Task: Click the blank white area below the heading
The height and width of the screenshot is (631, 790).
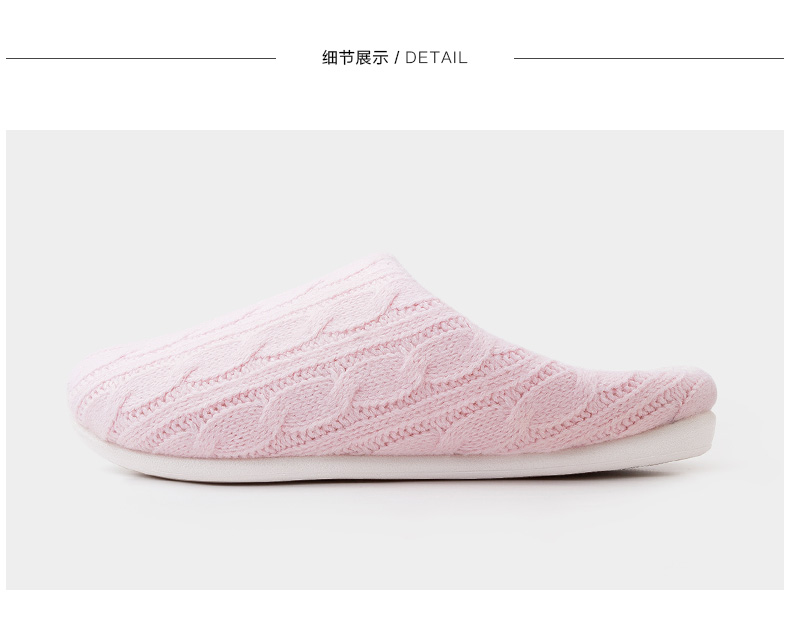Action: click(394, 98)
